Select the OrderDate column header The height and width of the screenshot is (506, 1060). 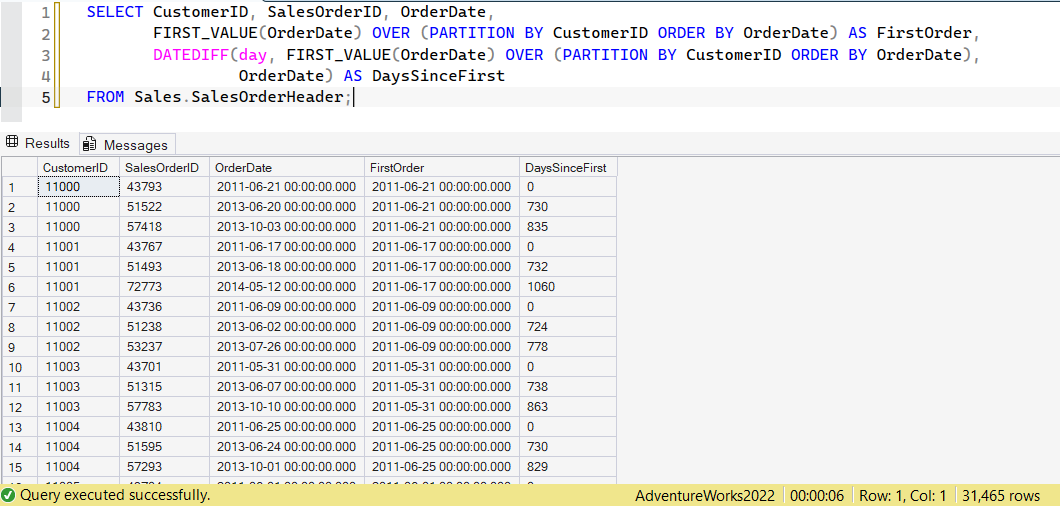tap(286, 167)
